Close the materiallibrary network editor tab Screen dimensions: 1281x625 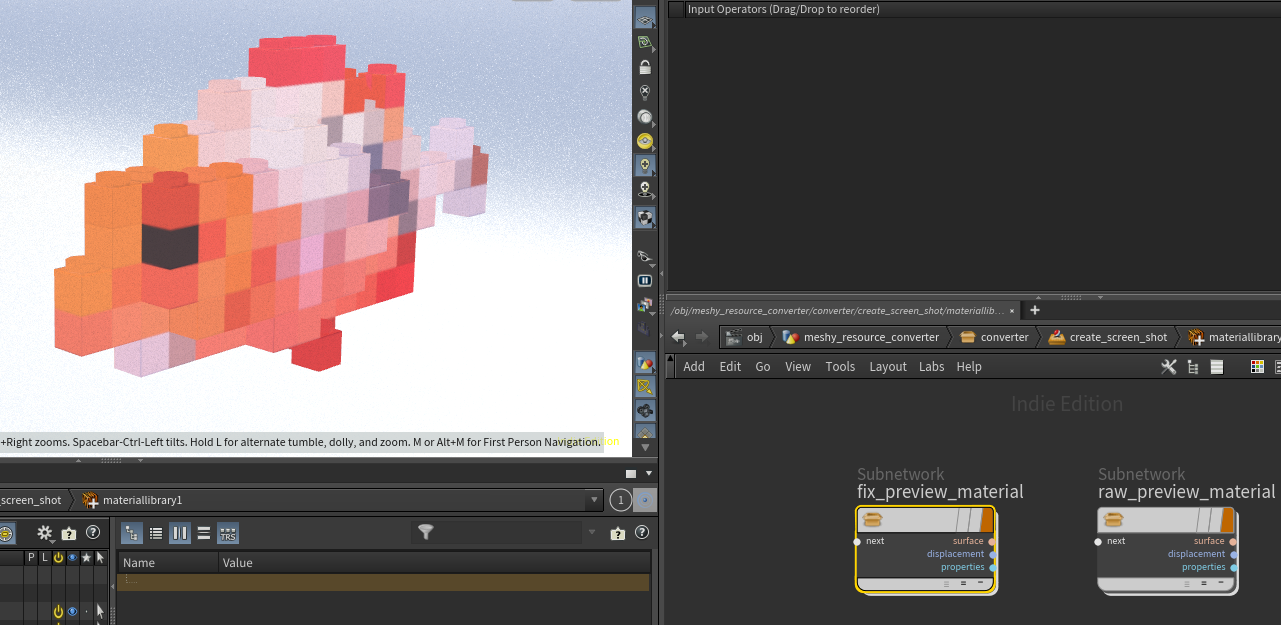(1012, 311)
